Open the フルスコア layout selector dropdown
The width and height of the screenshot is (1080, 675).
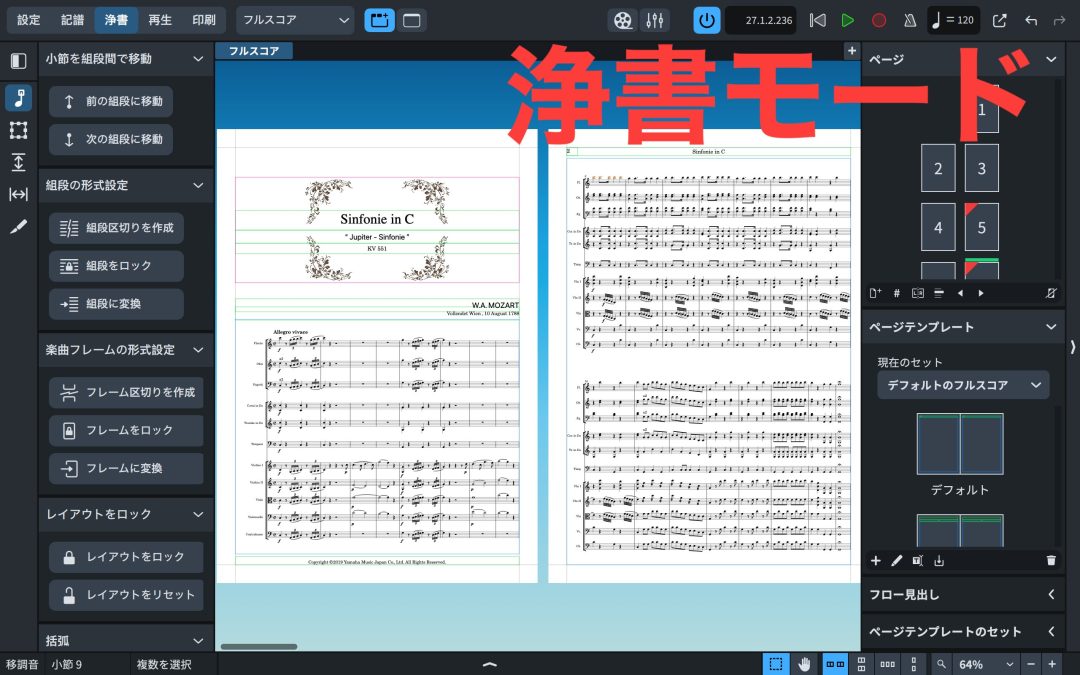tap(295, 21)
